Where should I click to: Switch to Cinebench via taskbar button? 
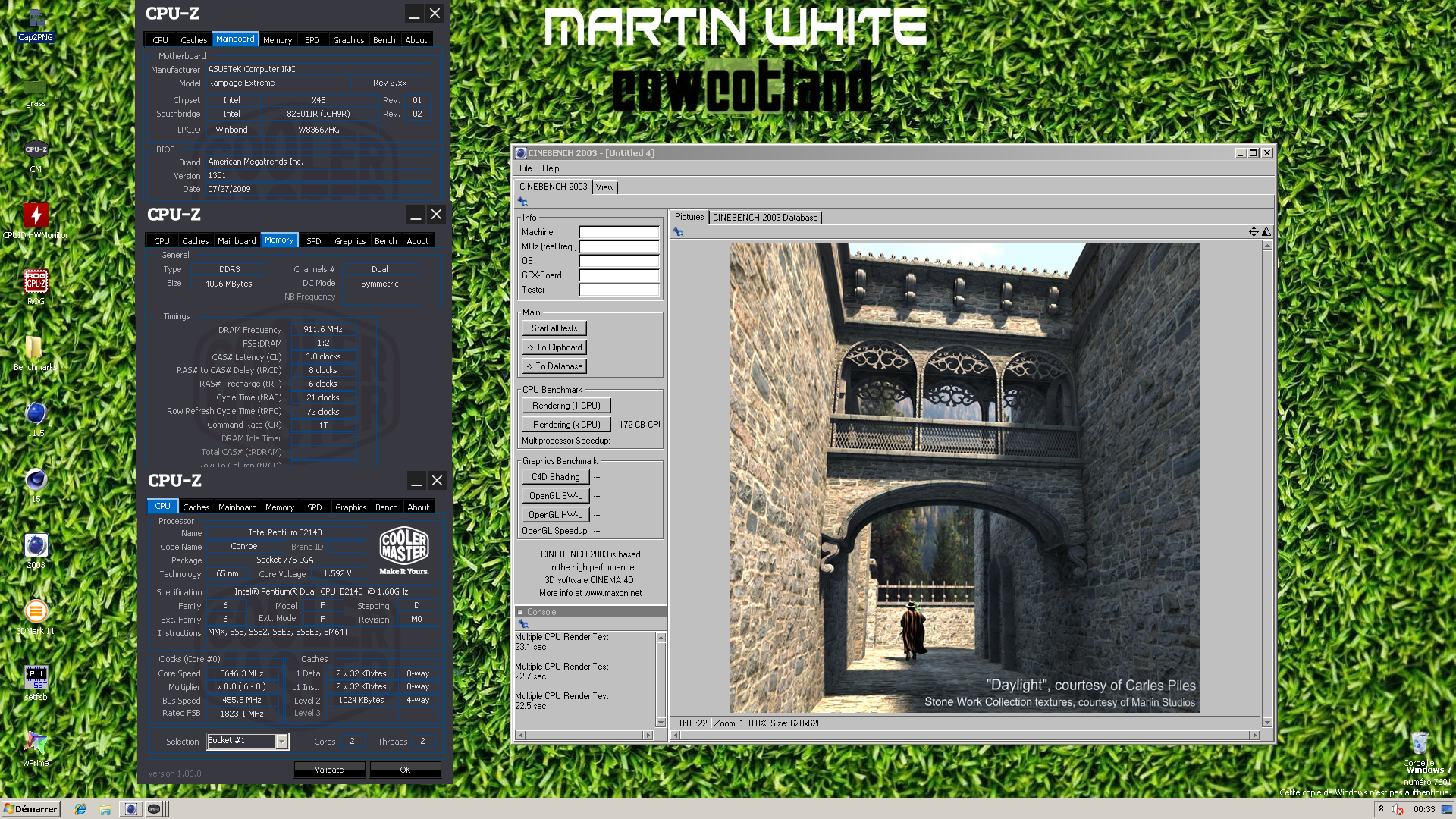click(x=131, y=809)
